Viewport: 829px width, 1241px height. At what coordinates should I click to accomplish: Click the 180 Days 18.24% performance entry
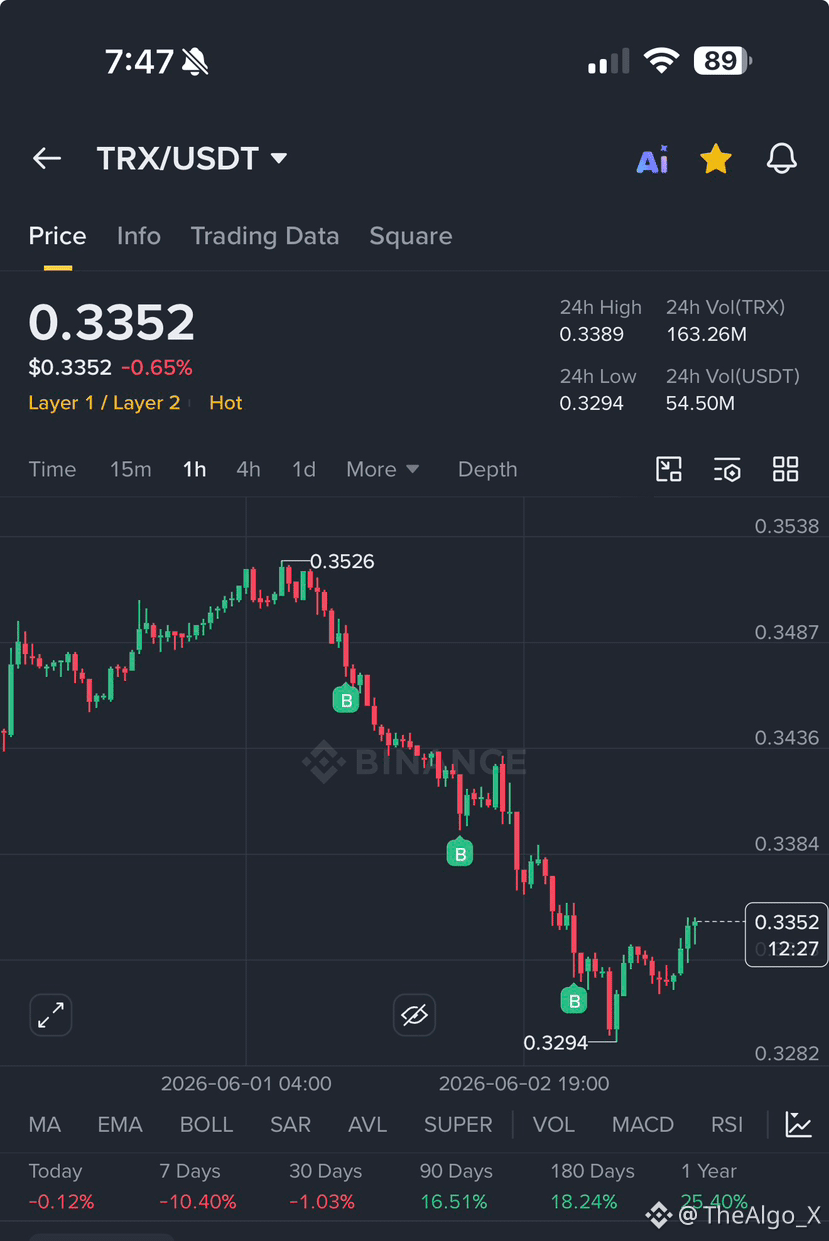pyautogui.click(x=593, y=1186)
